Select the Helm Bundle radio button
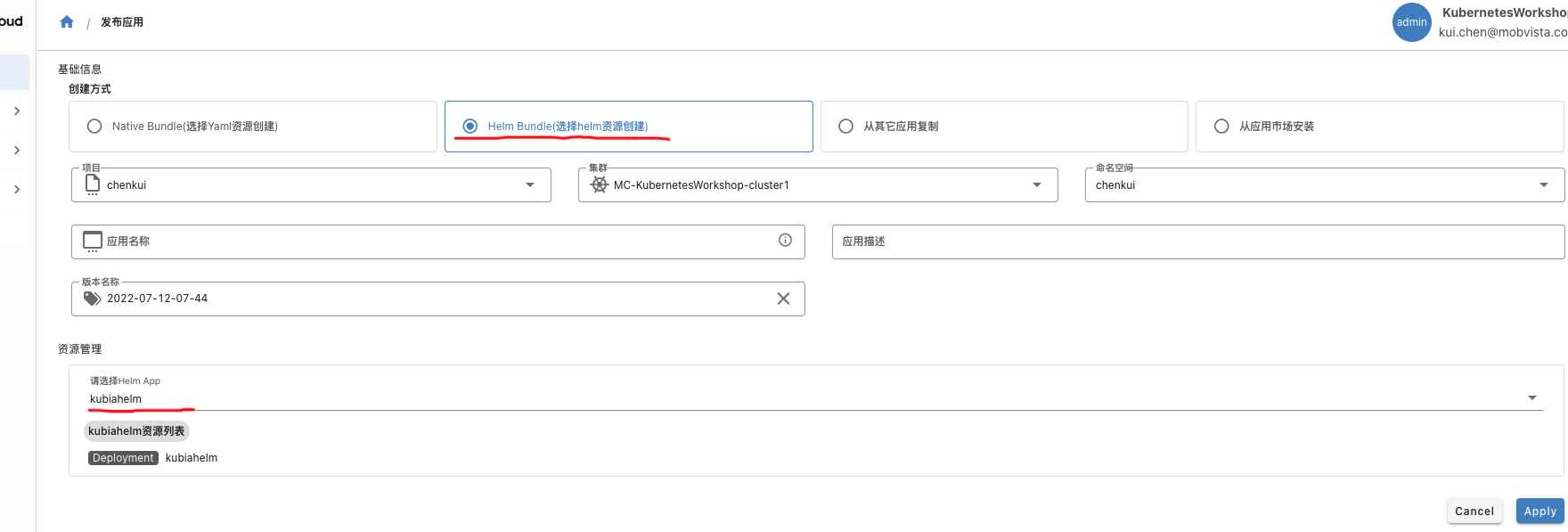The width and height of the screenshot is (1568, 532). (470, 127)
